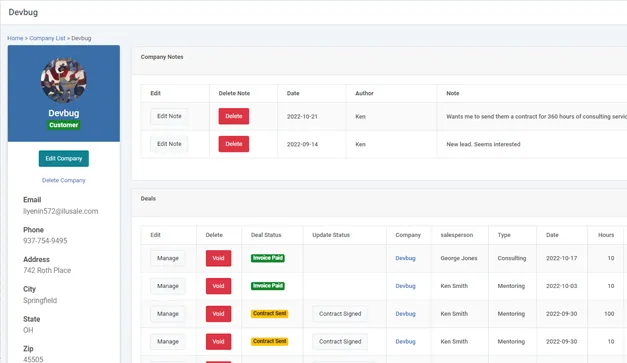
Task: Click the city value Springfield
Action: (x=40, y=300)
